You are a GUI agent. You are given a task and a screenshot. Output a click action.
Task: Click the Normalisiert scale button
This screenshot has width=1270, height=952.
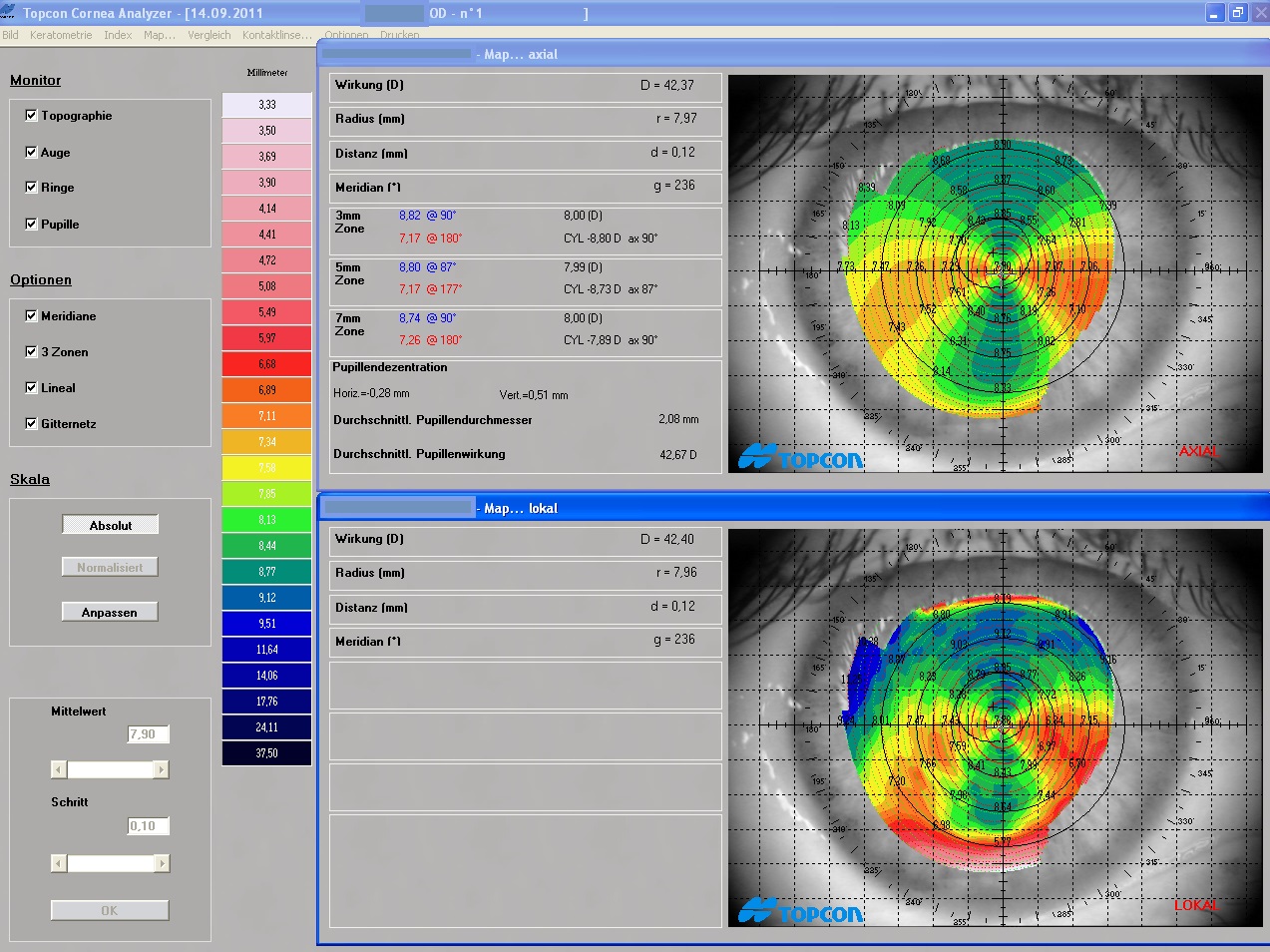pos(111,567)
